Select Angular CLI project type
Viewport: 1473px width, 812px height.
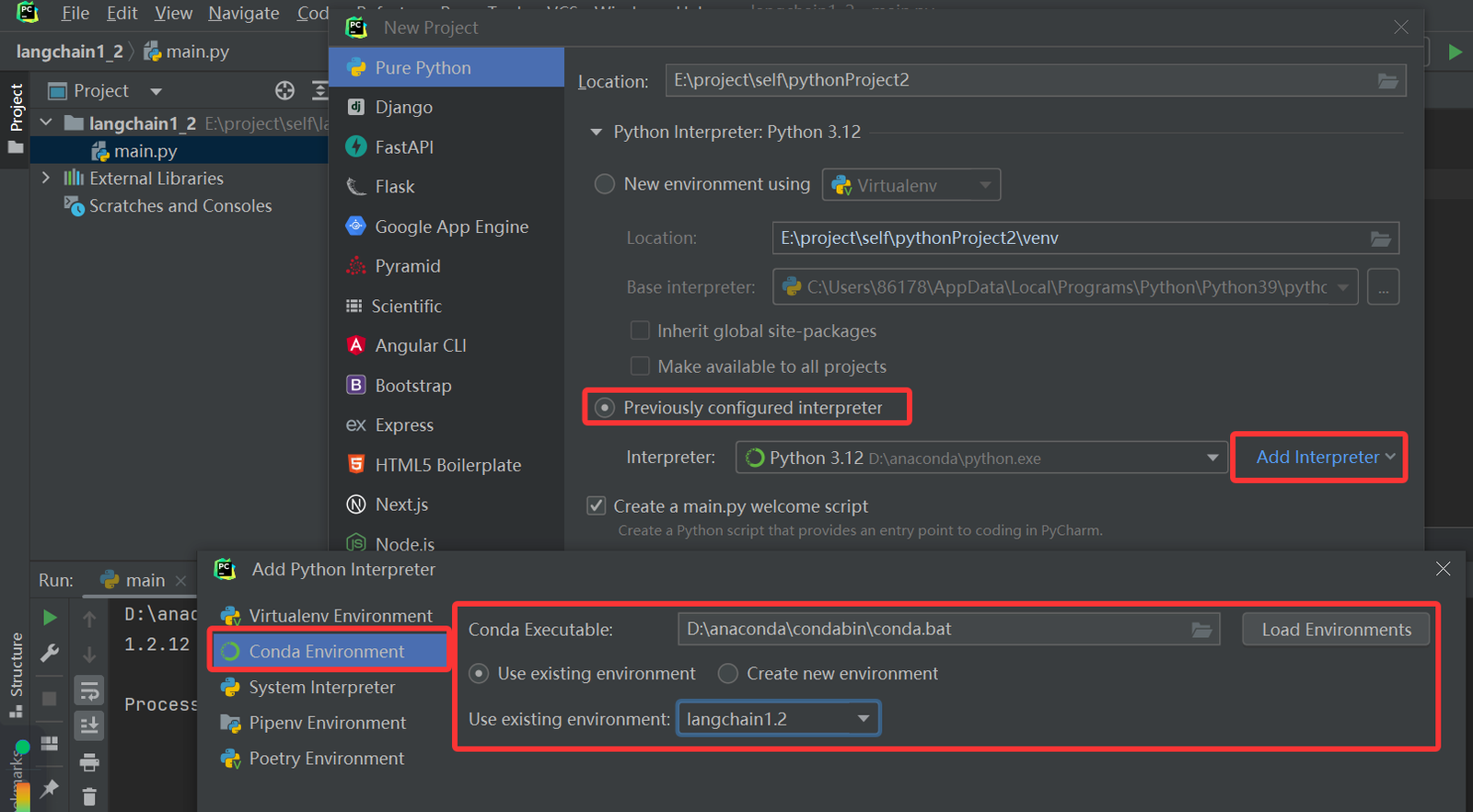447,345
